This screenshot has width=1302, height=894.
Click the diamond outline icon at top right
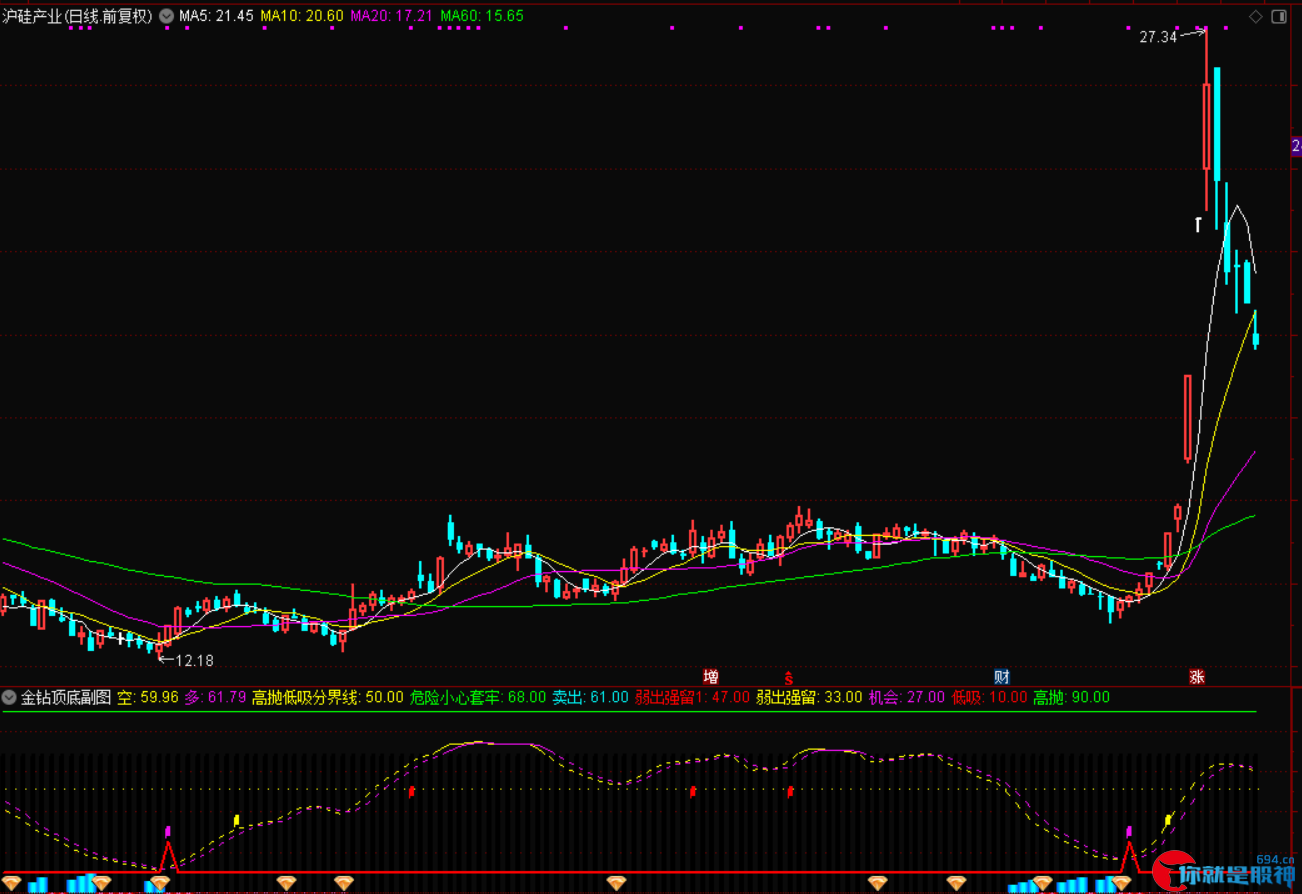pos(1256,16)
